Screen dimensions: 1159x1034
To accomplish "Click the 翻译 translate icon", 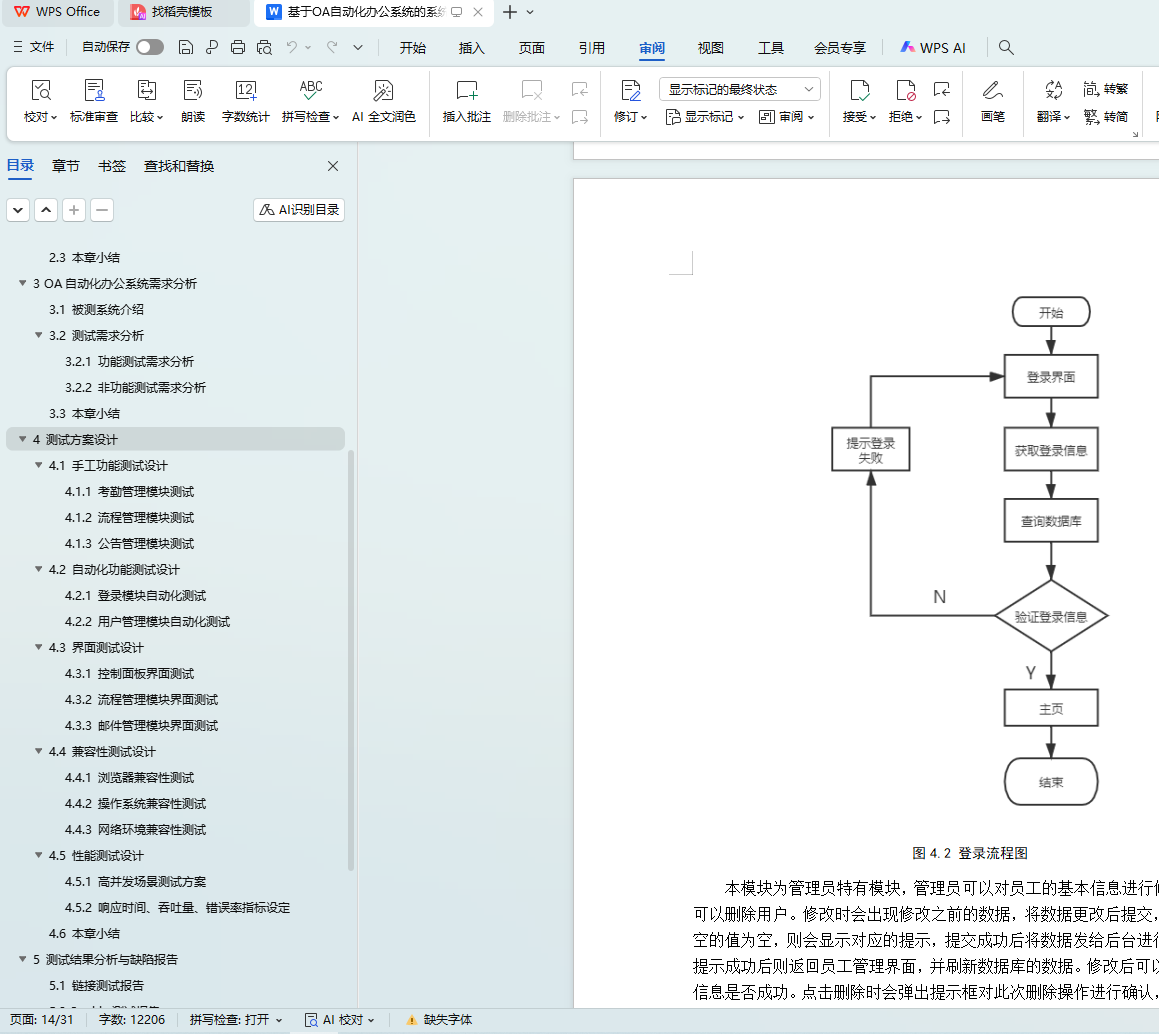I will coord(1053,90).
